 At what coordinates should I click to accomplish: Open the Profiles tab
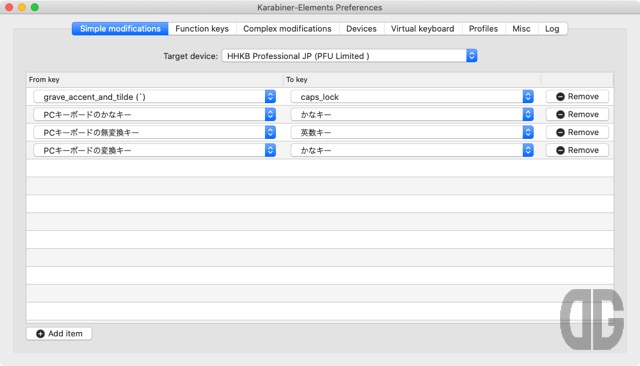point(483,29)
